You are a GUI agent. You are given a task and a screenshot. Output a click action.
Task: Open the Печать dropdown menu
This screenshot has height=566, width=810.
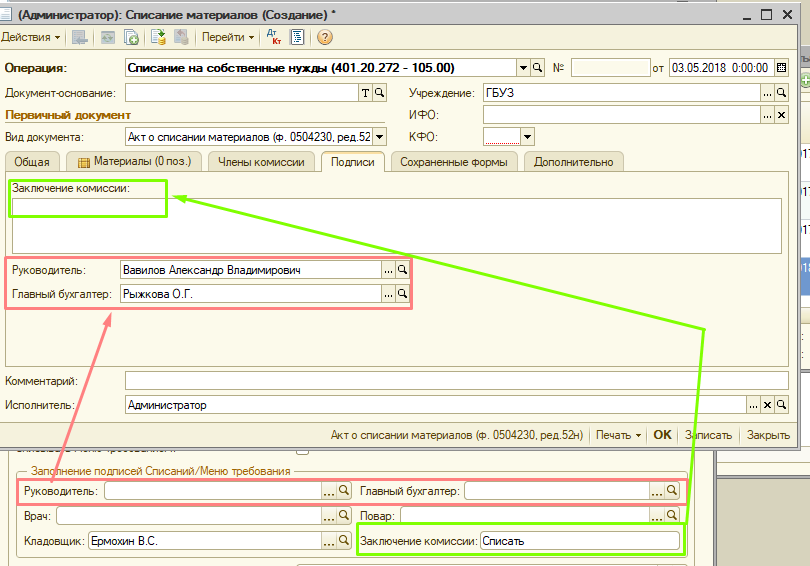[618, 435]
